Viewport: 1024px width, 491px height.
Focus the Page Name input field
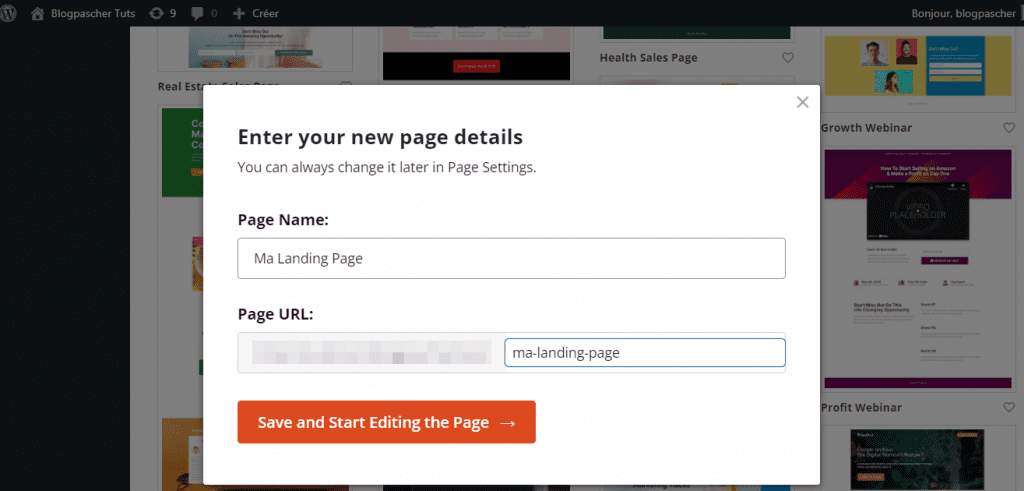511,259
